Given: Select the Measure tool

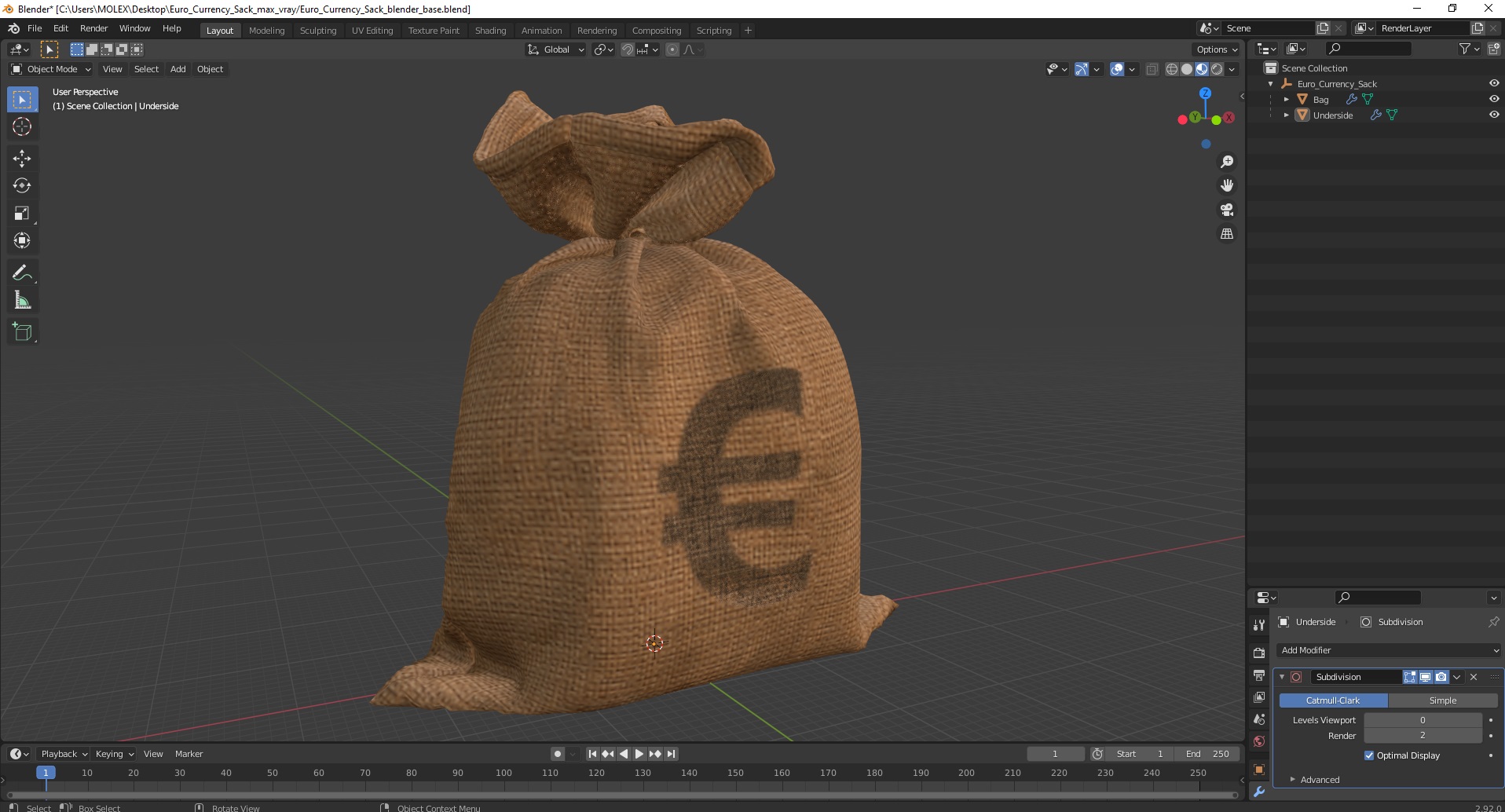Looking at the screenshot, I should point(22,301).
